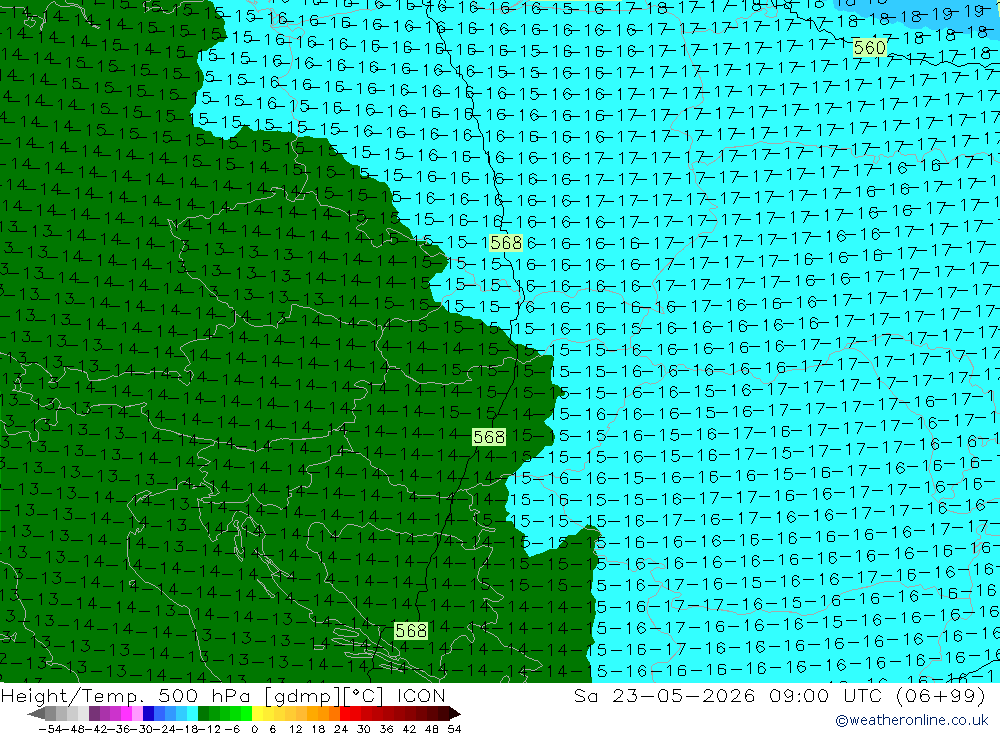Click the 0 value on the color scale

click(x=254, y=729)
